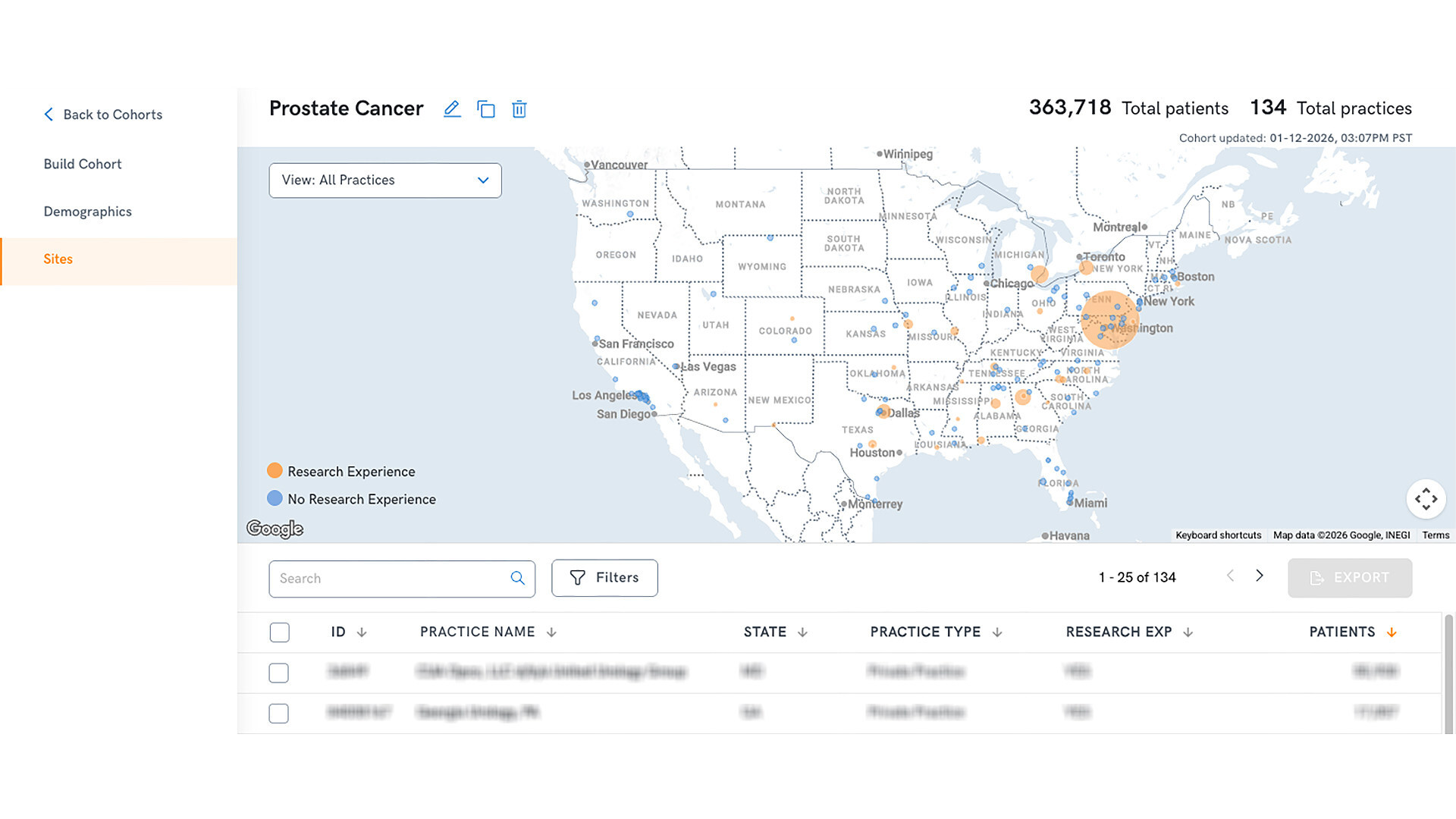Sort table by STATE column arrow
The height and width of the screenshot is (819, 1456).
click(802, 632)
